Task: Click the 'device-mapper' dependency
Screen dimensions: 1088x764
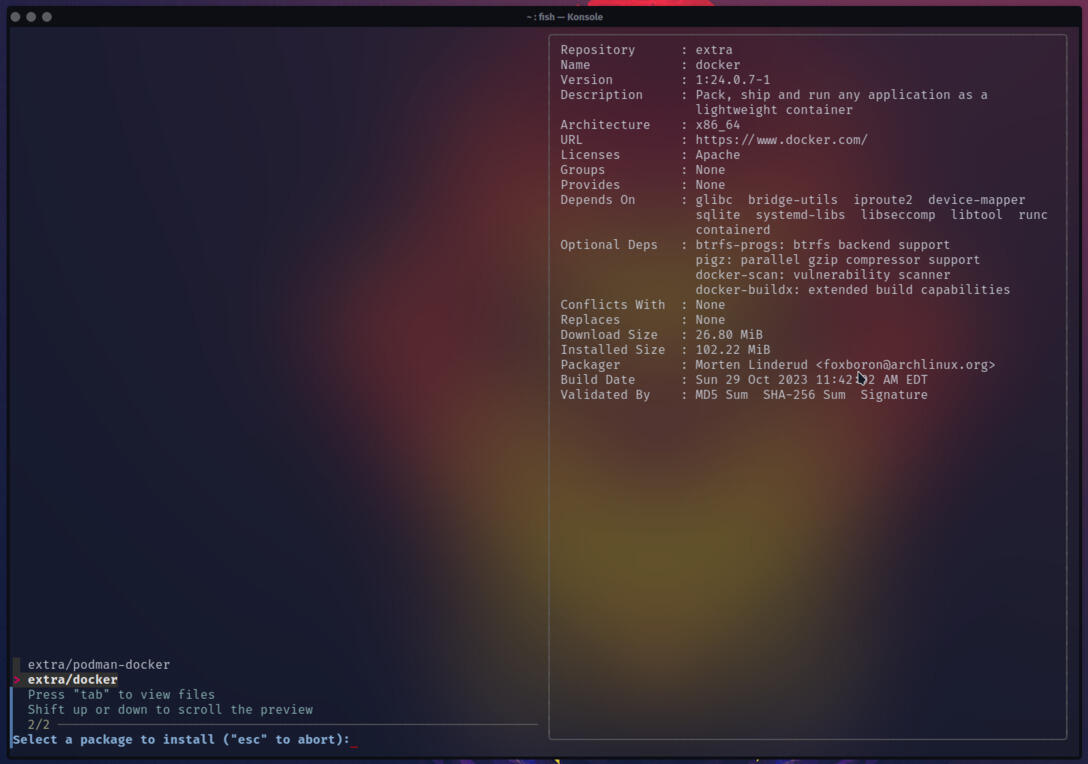Action: 976,200
